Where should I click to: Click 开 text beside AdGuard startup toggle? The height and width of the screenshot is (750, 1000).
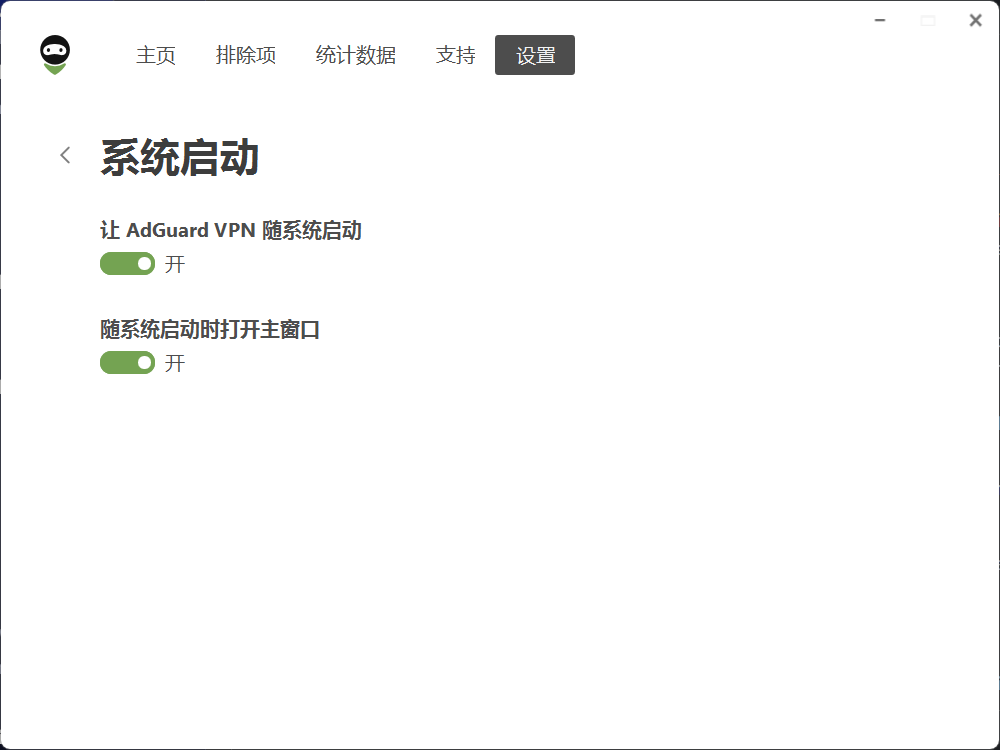175,264
